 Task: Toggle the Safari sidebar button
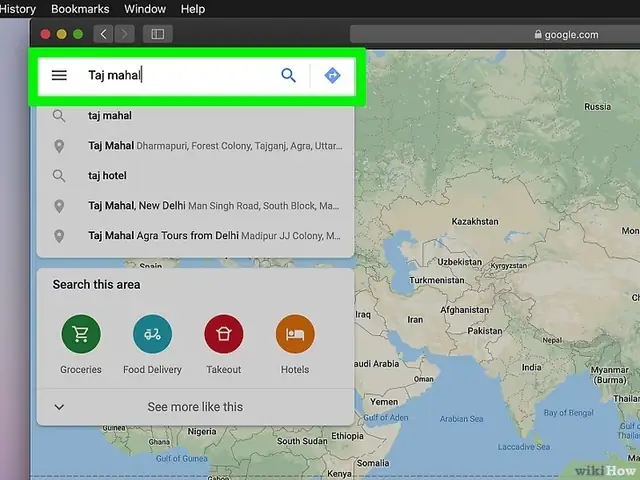(158, 34)
